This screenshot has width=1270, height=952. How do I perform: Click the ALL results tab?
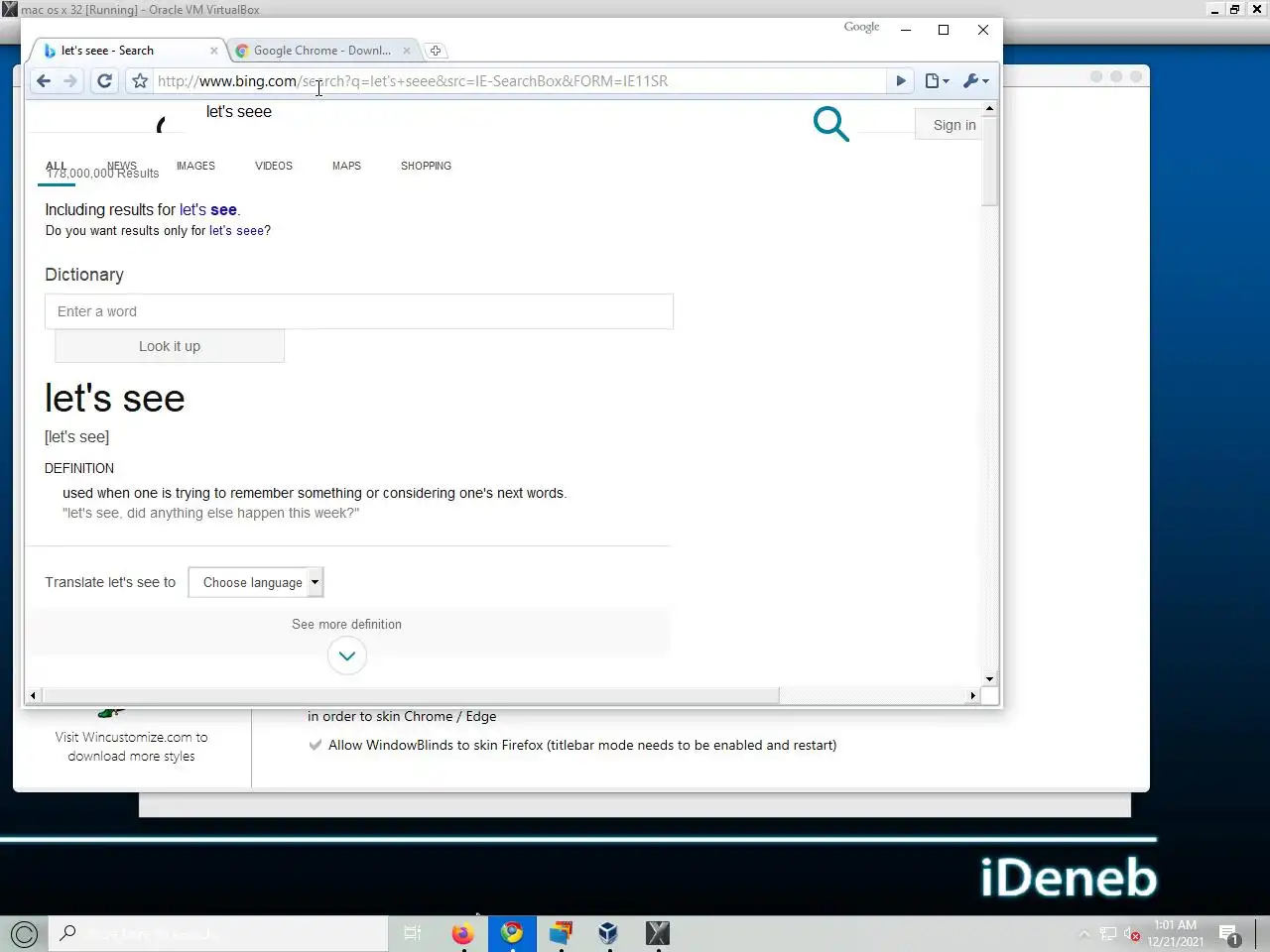[56, 165]
